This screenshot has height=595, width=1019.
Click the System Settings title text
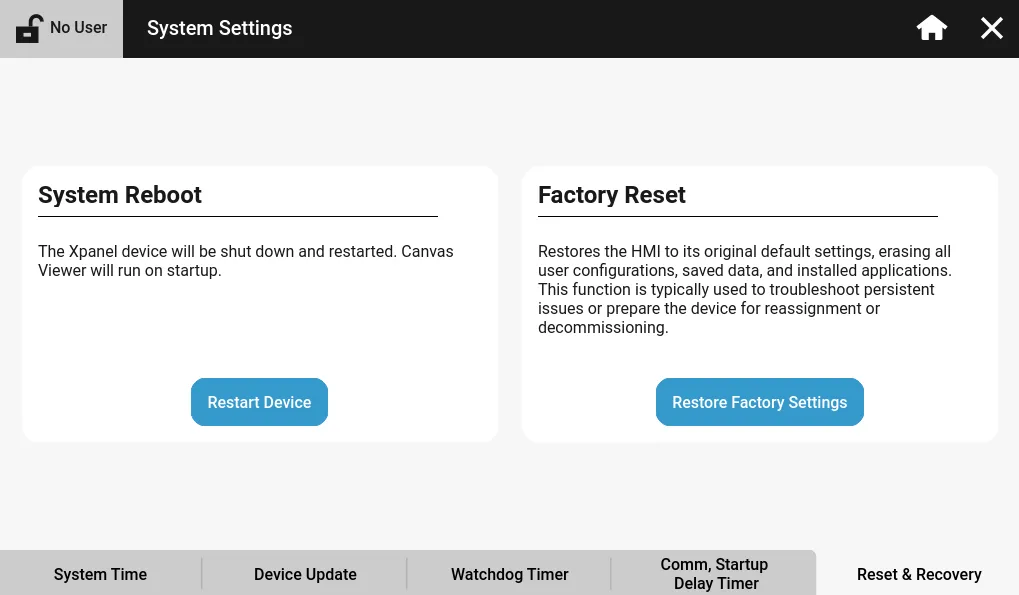click(219, 28)
